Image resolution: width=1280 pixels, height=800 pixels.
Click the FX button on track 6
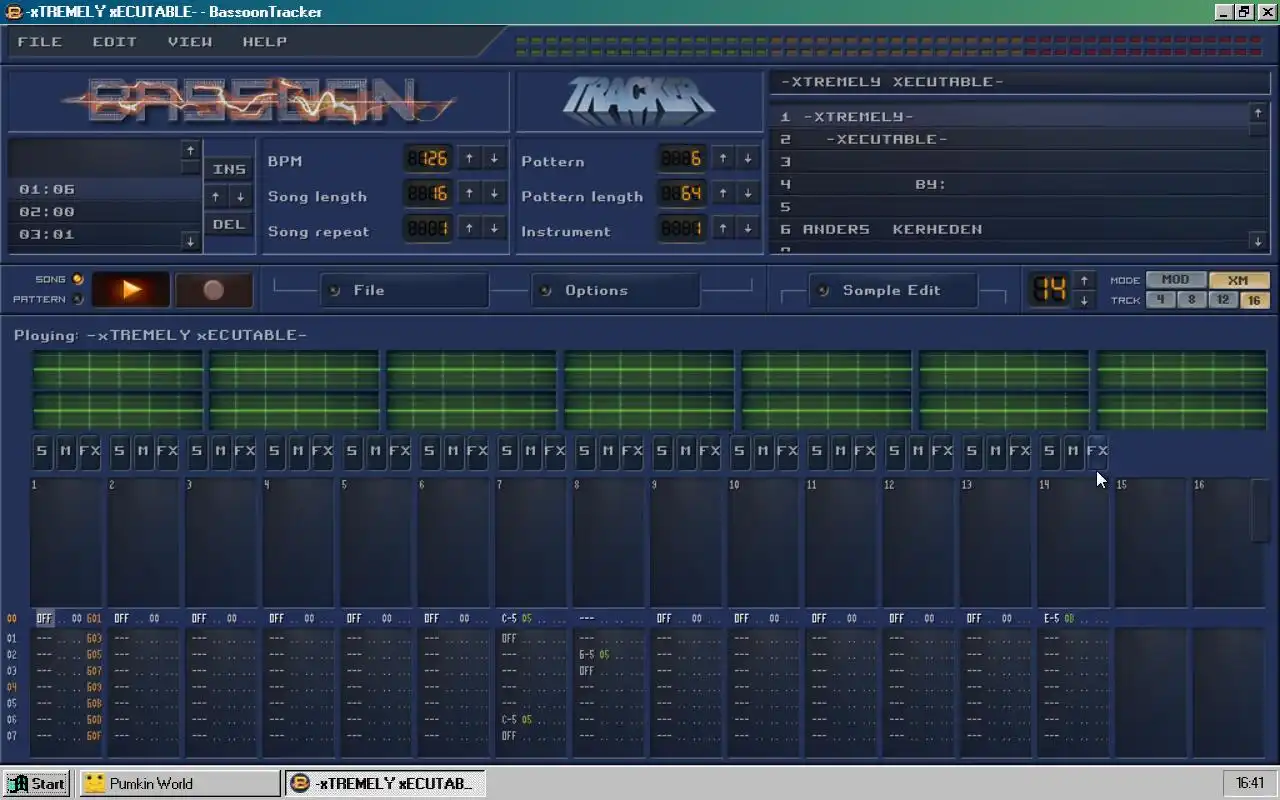click(x=477, y=451)
